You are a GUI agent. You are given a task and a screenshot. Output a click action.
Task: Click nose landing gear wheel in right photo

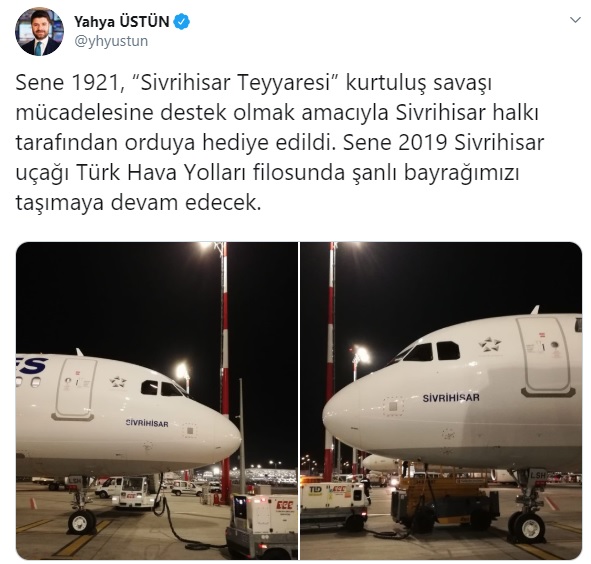[x=528, y=526]
